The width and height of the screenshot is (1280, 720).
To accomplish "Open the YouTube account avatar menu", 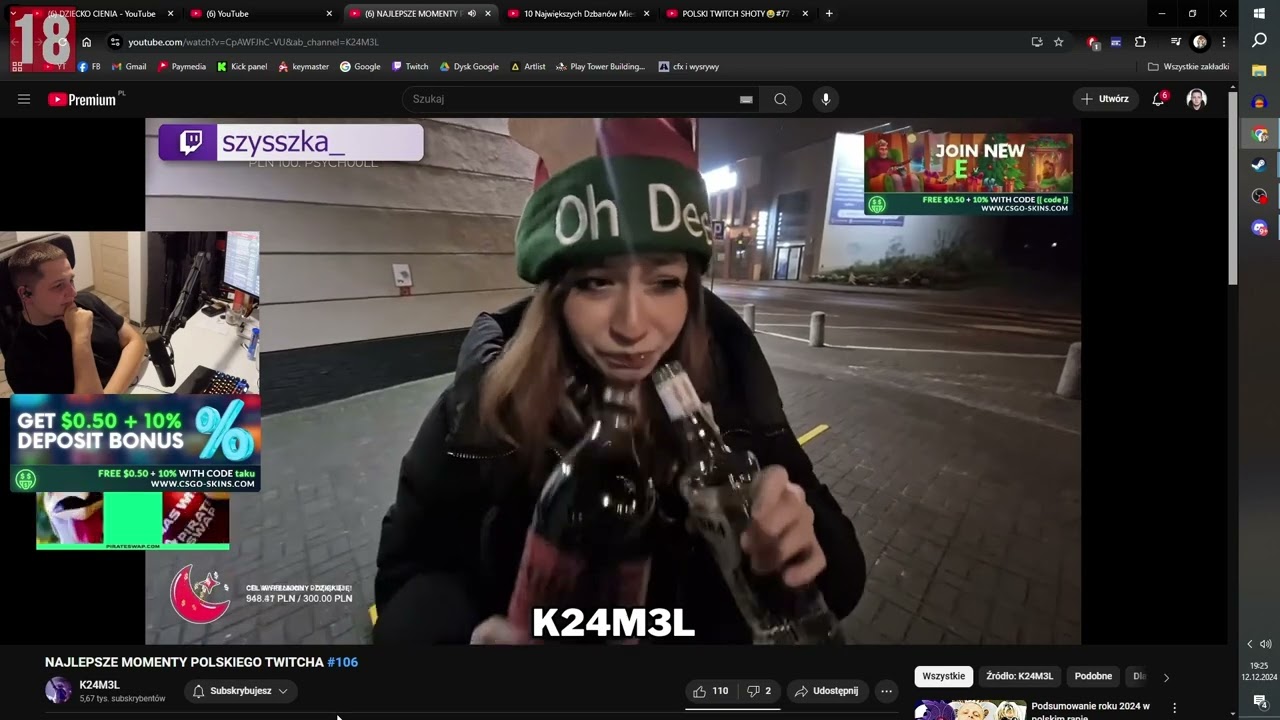I will tap(1196, 99).
